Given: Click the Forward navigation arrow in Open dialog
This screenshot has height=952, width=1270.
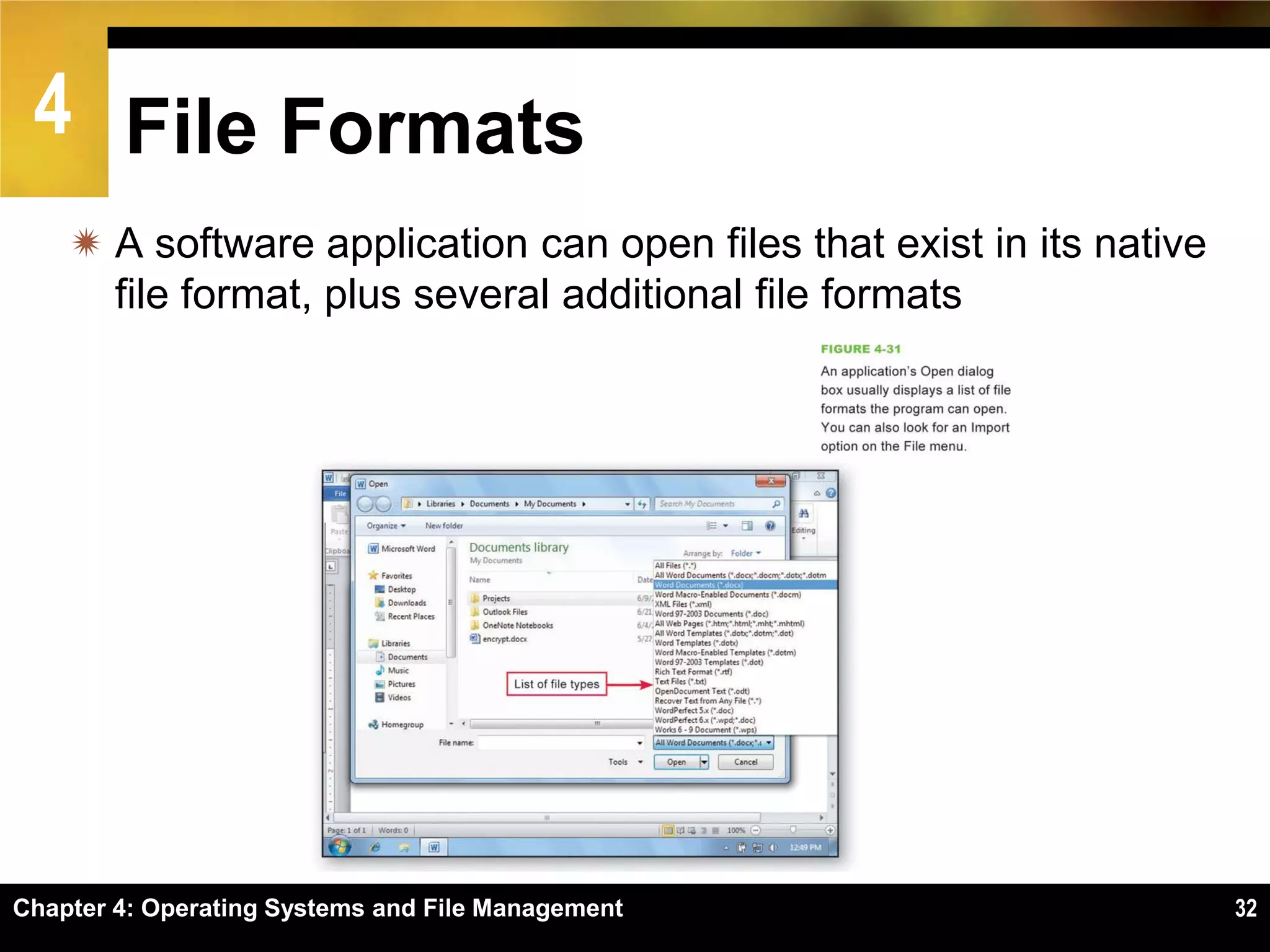Looking at the screenshot, I should (384, 504).
